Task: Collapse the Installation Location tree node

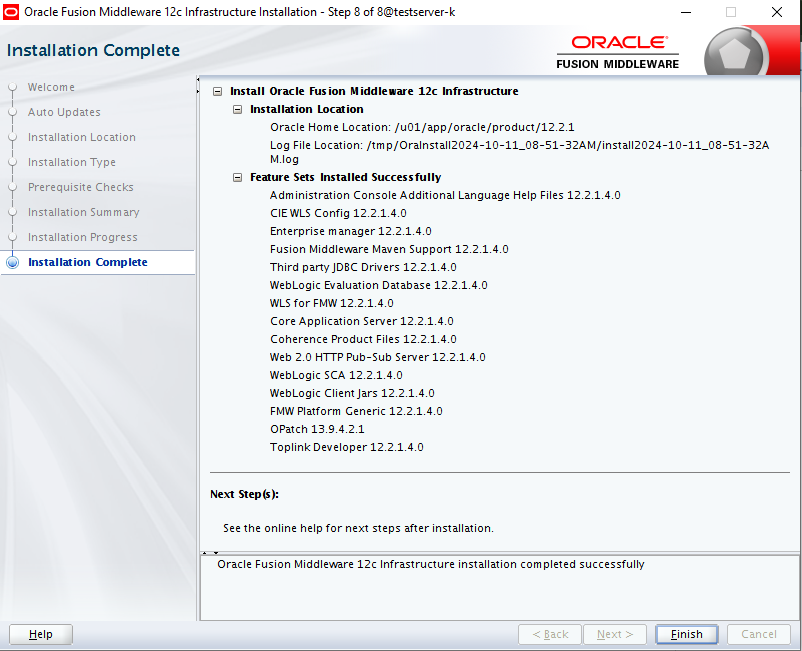Action: (x=237, y=109)
